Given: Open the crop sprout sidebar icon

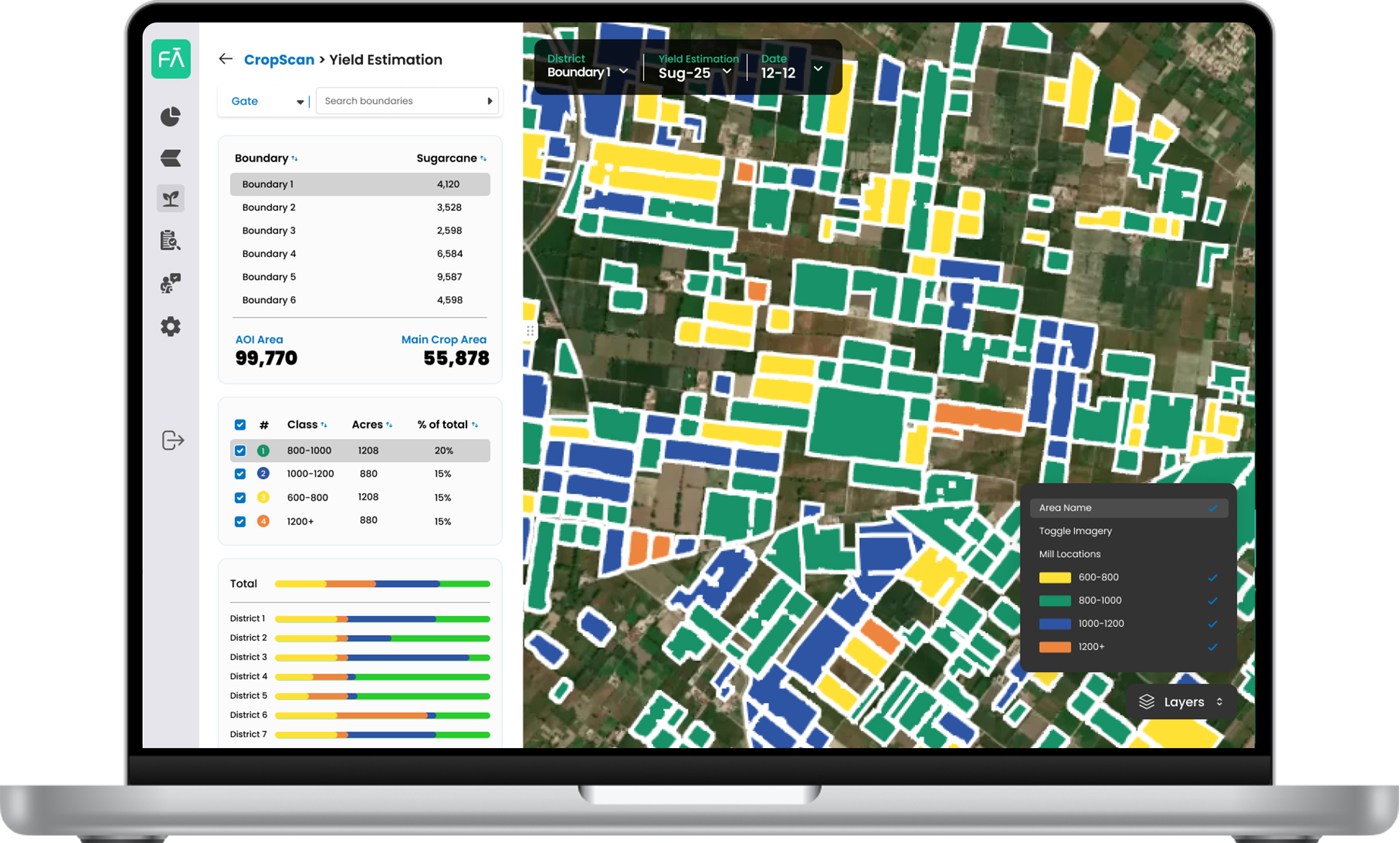Looking at the screenshot, I should click(x=171, y=199).
